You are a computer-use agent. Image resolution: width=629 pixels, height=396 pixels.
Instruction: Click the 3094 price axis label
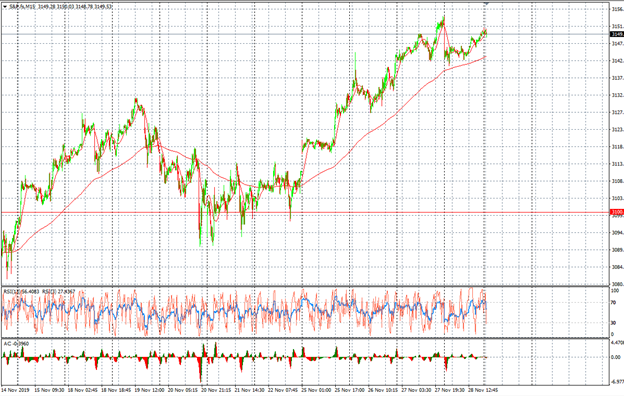click(x=617, y=233)
